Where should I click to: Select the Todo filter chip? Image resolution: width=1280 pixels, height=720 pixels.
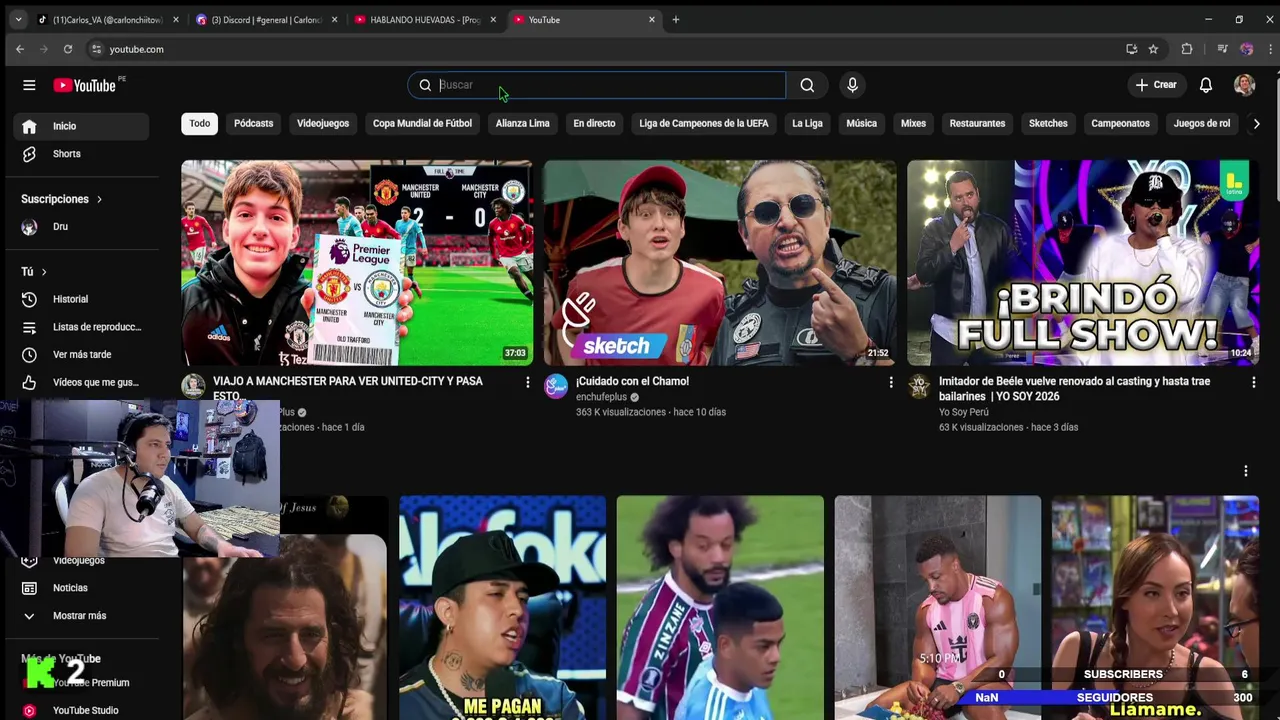tap(200, 124)
